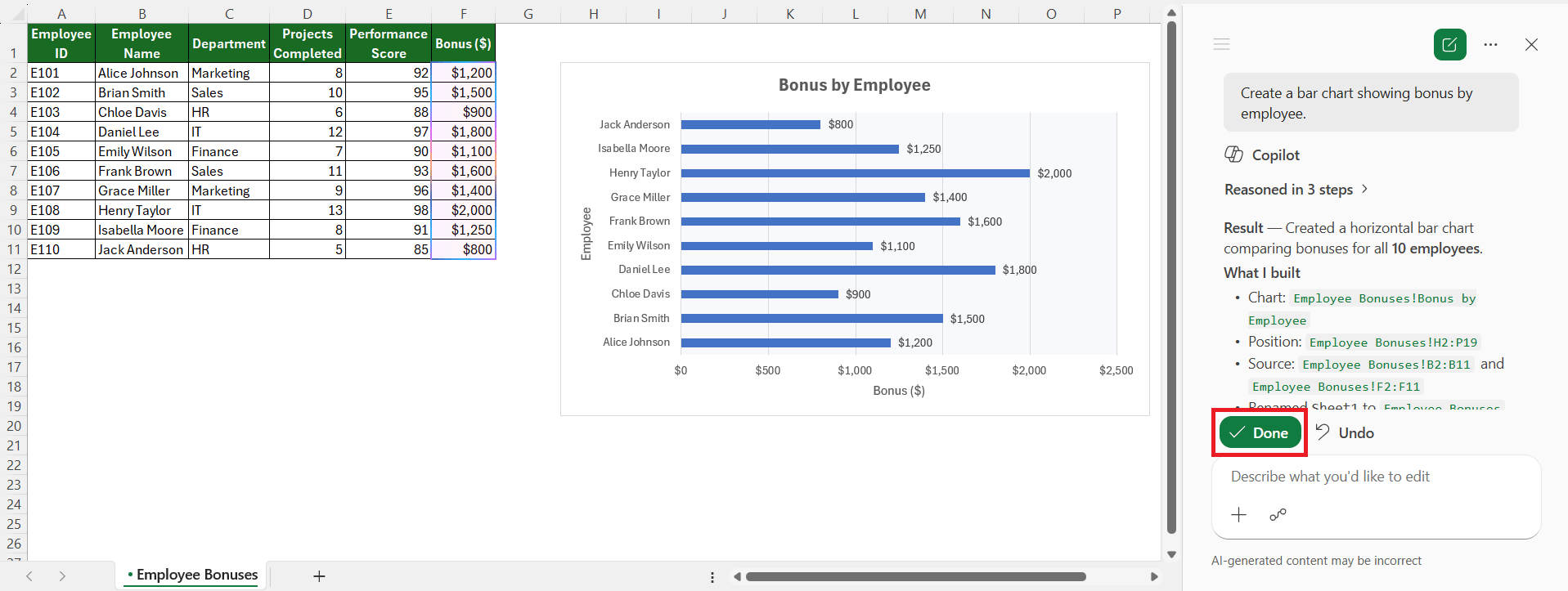
Task: Switch to the Employee Bonuses sheet tab
Action: click(192, 575)
